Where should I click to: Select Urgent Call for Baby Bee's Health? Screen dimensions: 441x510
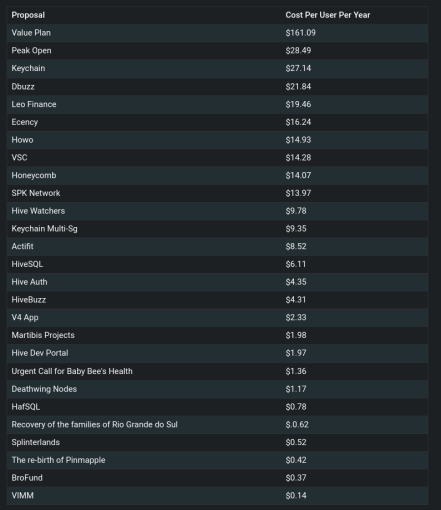72,371
